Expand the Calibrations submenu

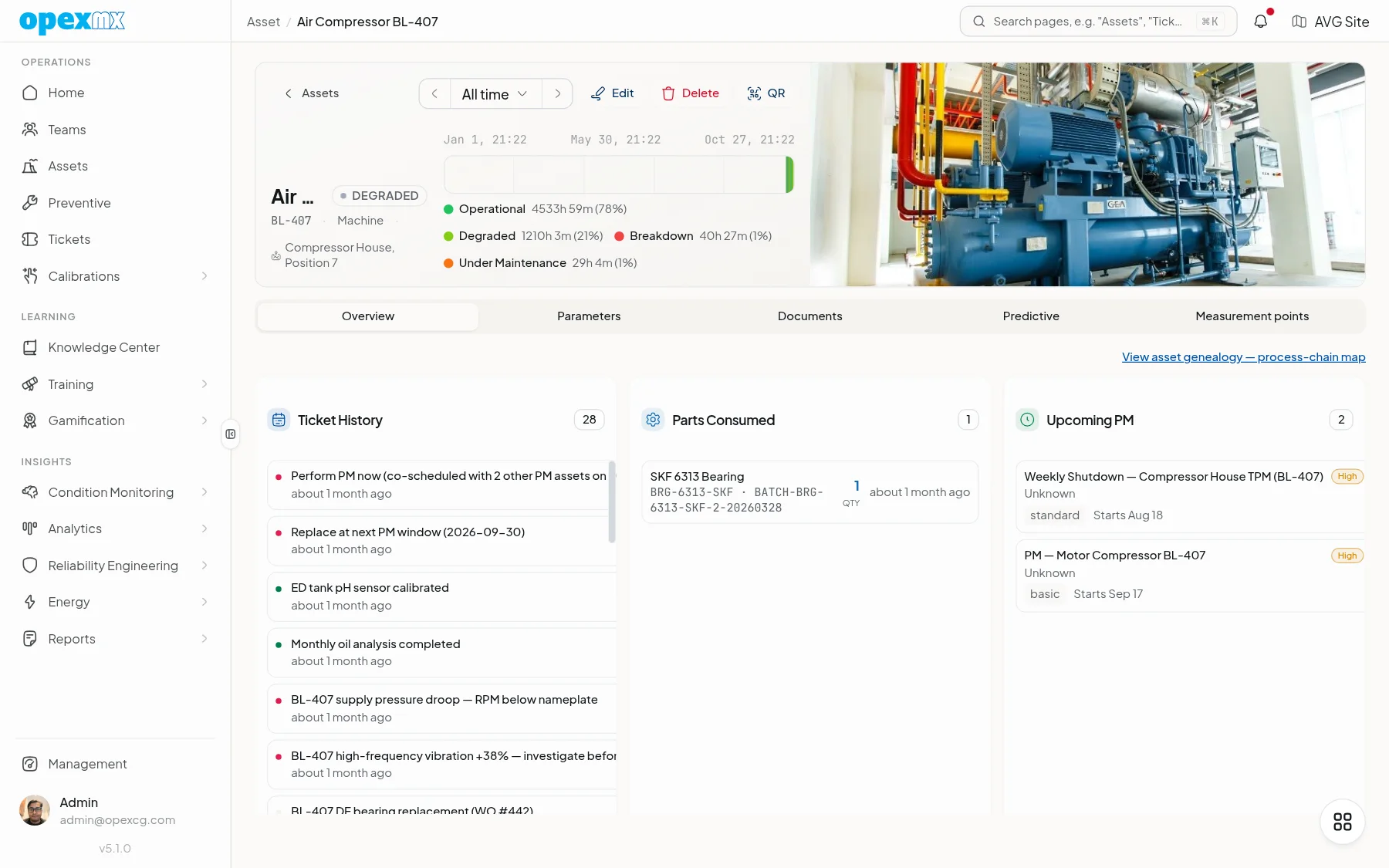pyautogui.click(x=204, y=276)
